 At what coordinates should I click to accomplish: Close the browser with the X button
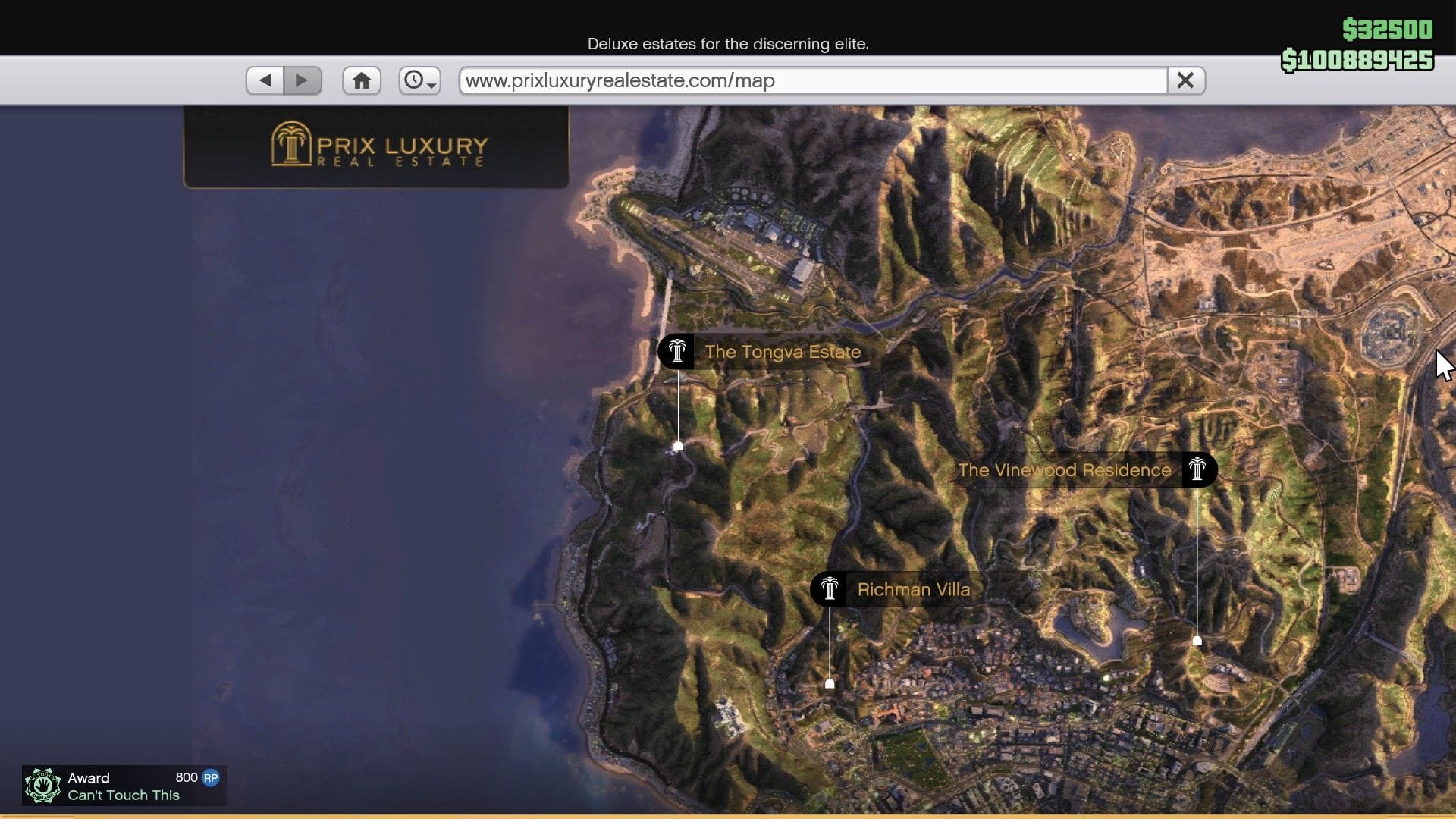(x=1187, y=80)
